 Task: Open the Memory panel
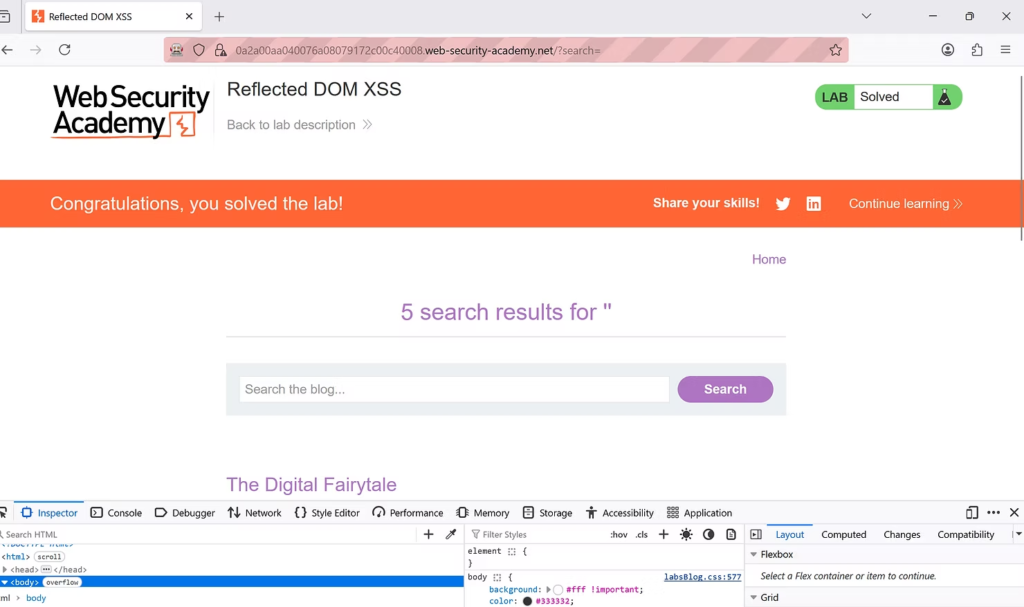click(x=483, y=513)
